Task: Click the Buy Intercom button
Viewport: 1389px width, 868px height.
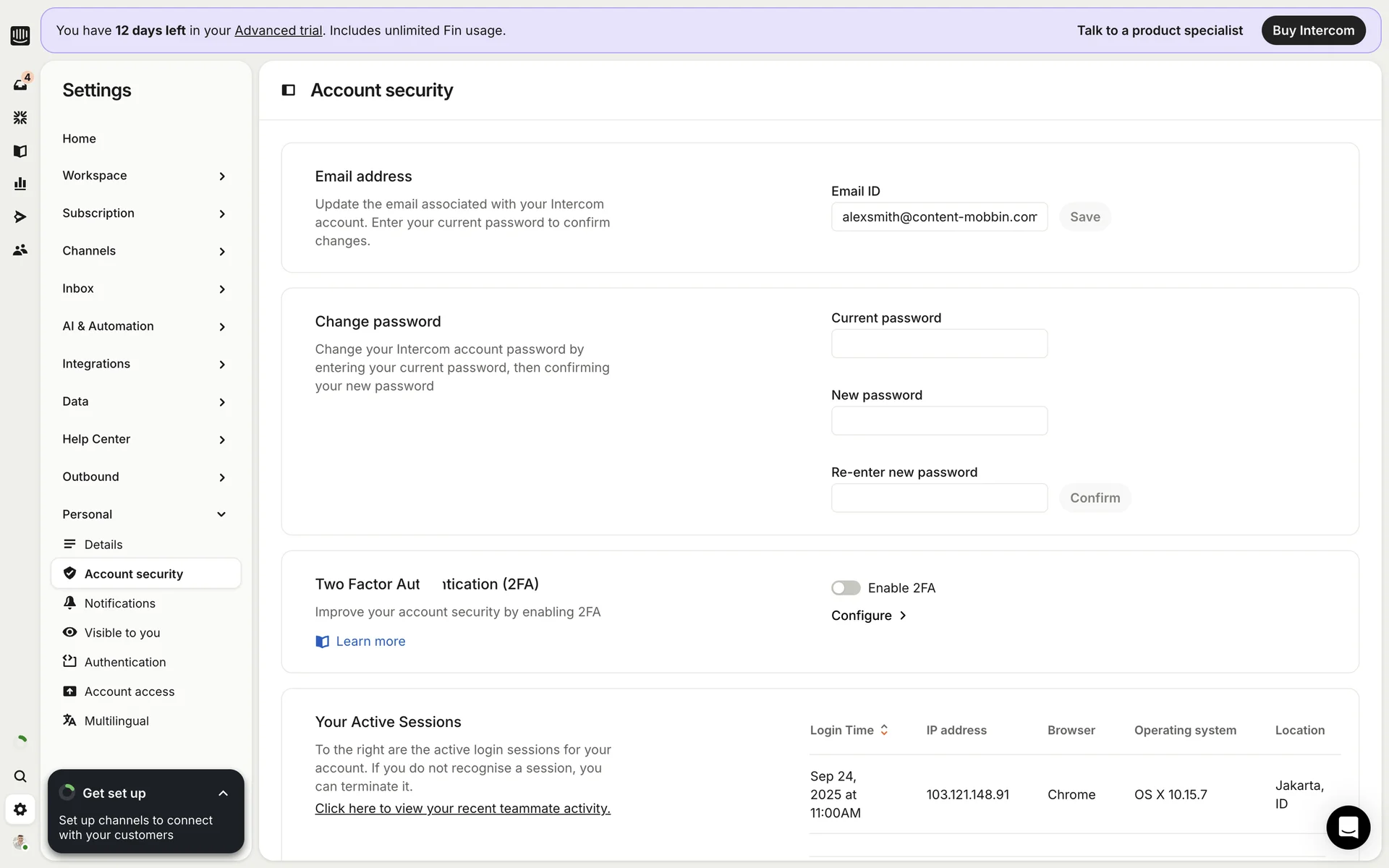Action: click(1313, 30)
